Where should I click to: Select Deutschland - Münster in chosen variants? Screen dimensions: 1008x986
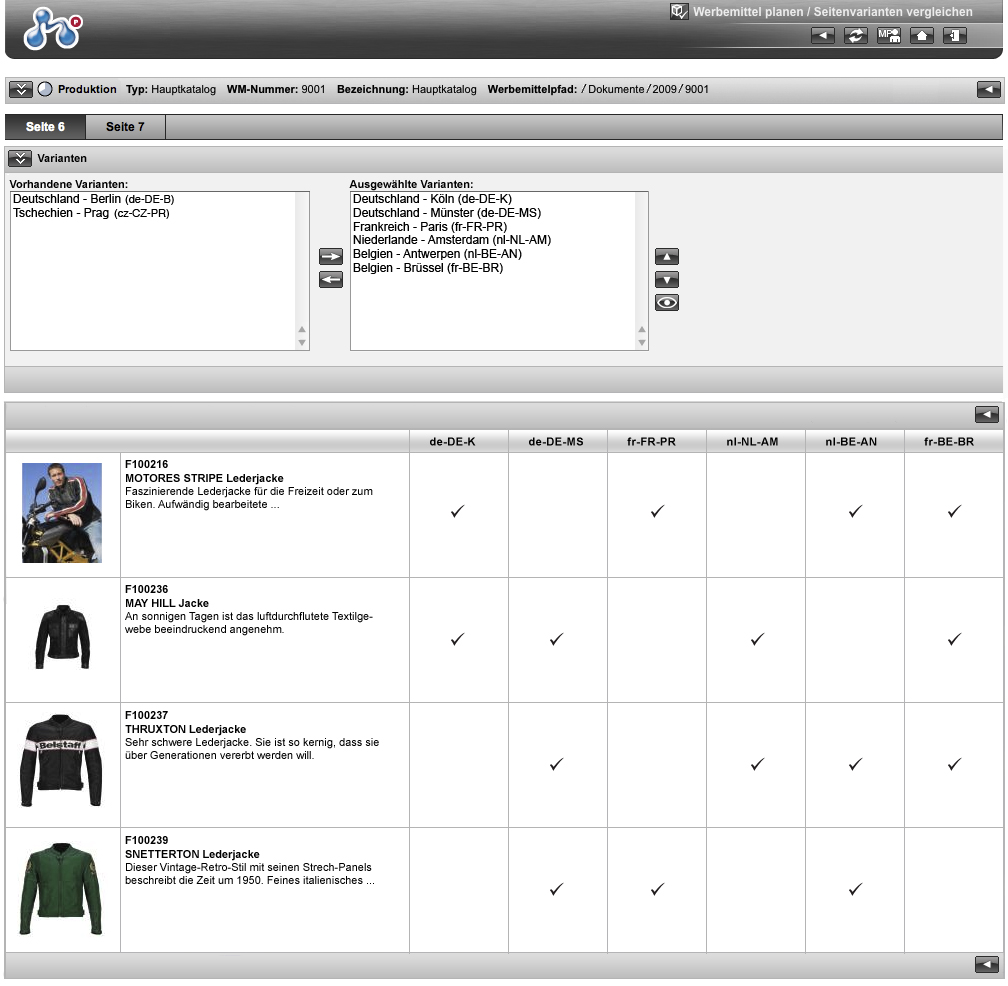coord(447,213)
